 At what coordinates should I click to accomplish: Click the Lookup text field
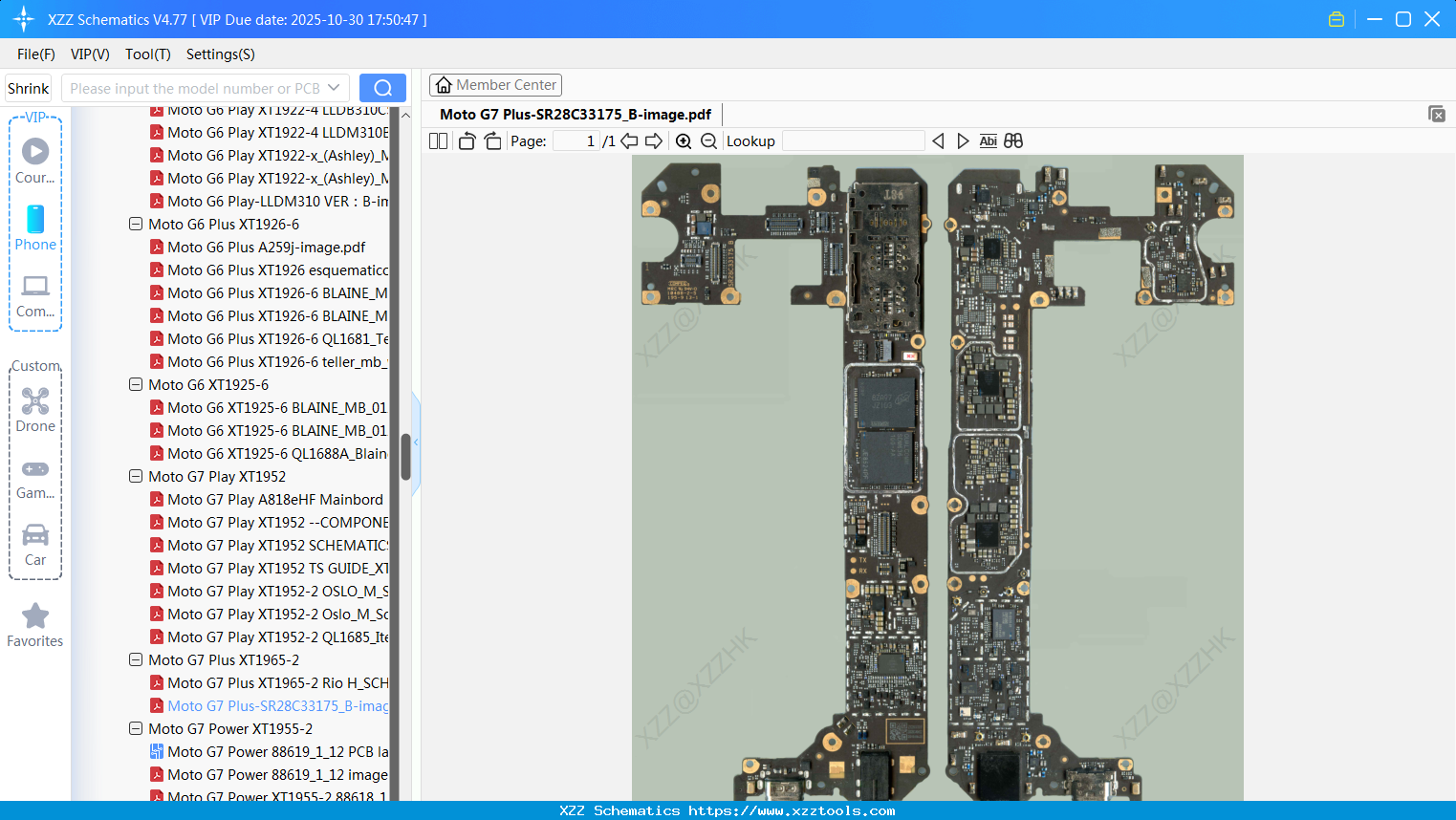(x=853, y=141)
